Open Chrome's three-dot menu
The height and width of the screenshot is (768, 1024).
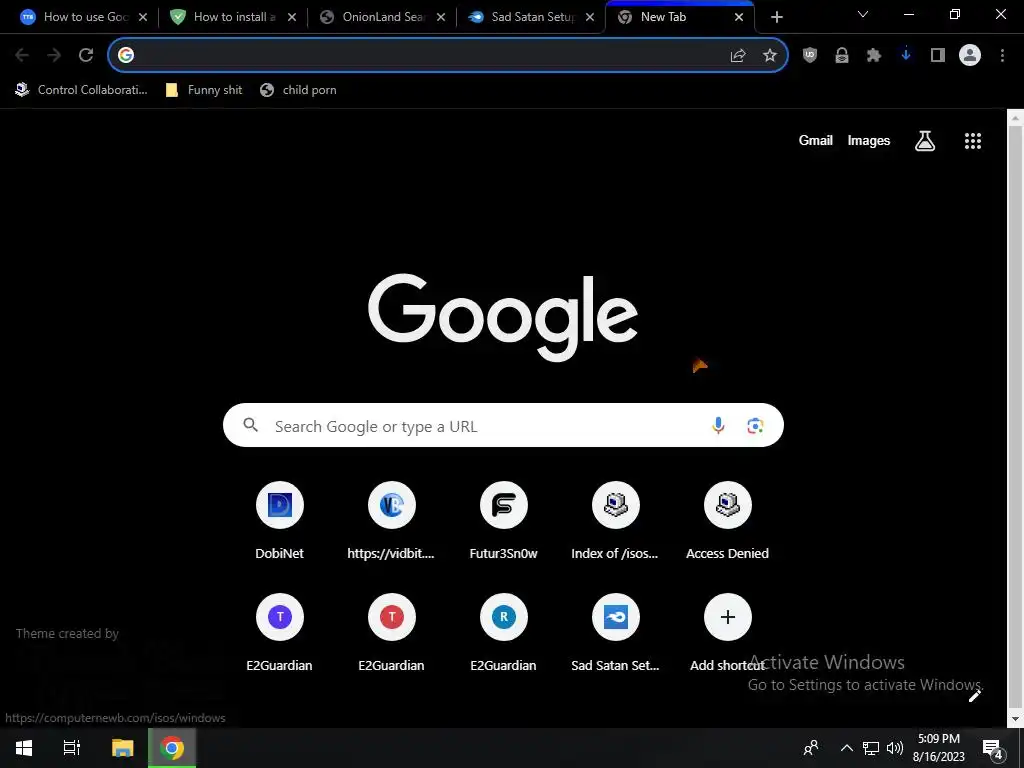[x=1002, y=56]
